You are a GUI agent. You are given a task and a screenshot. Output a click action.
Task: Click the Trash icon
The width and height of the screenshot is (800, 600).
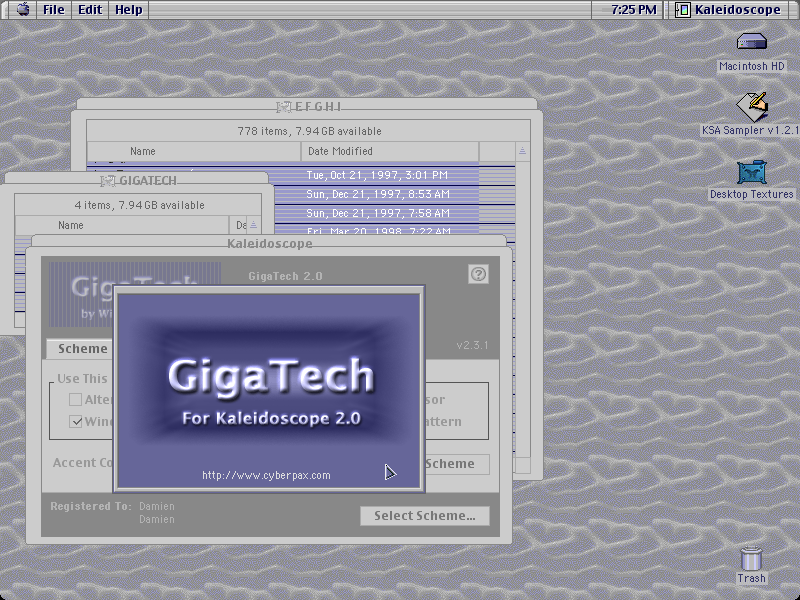click(x=751, y=558)
